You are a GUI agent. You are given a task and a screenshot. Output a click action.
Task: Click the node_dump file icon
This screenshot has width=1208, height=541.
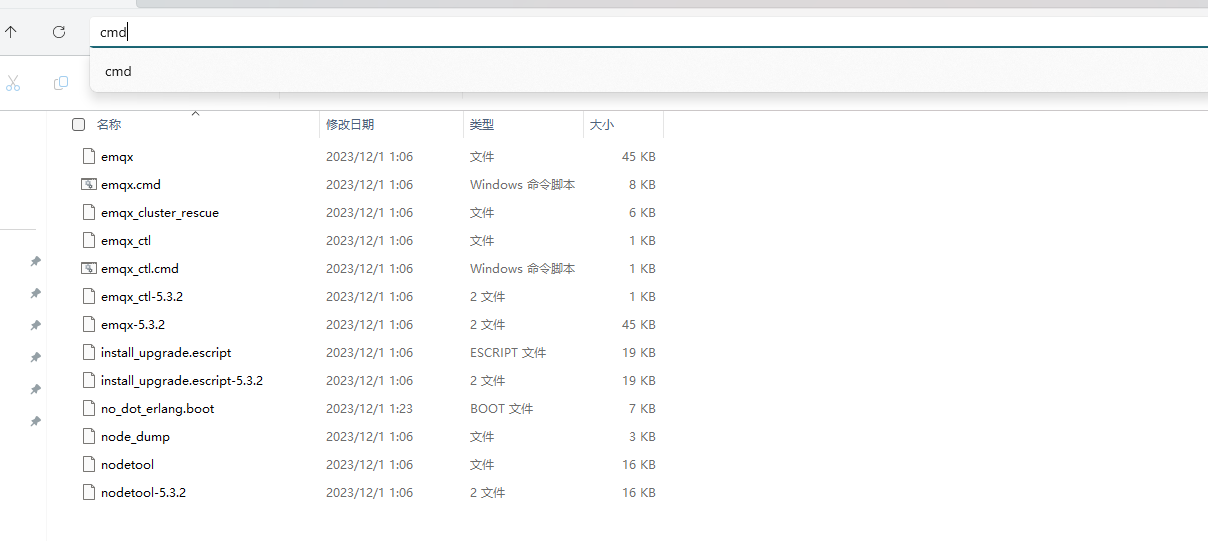88,437
